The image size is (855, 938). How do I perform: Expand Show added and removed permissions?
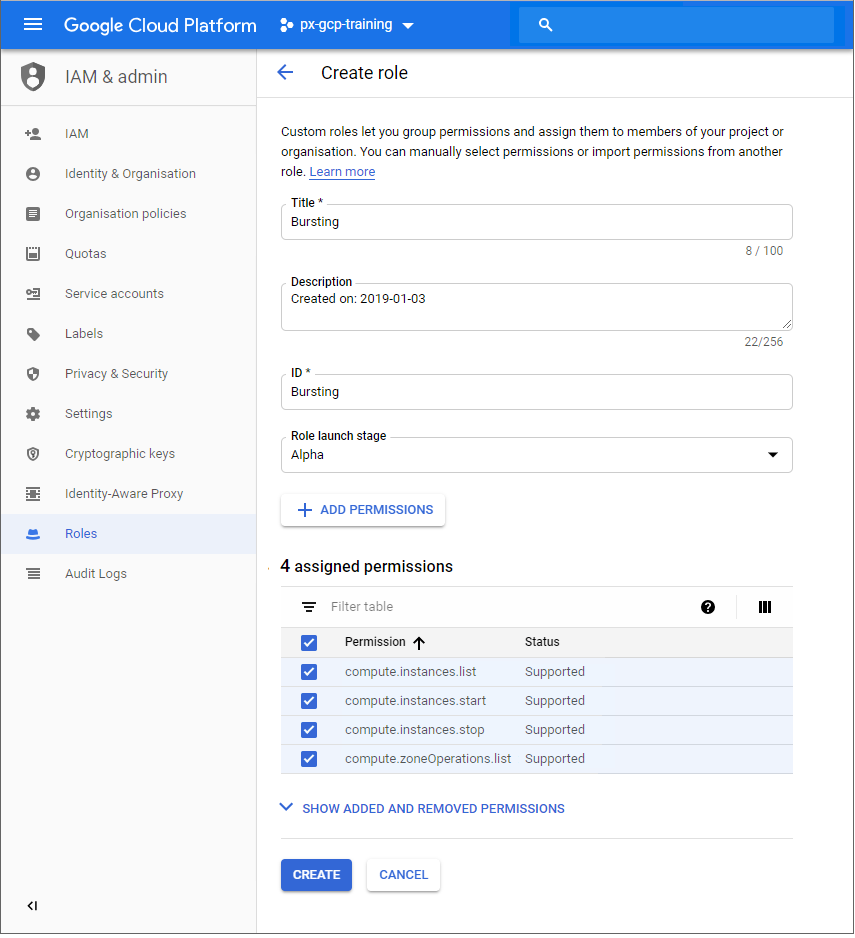tap(423, 808)
